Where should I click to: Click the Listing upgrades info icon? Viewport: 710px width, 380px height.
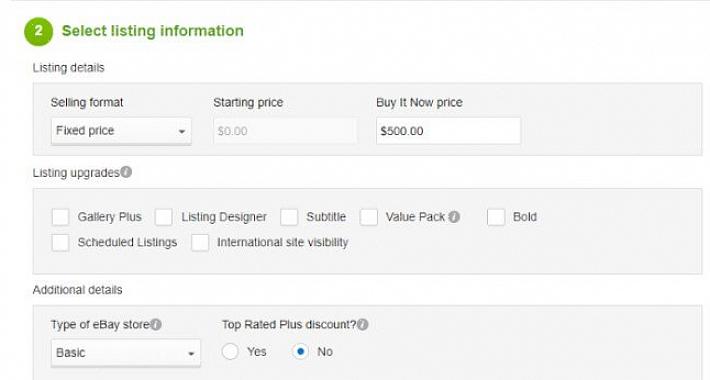(x=126, y=172)
